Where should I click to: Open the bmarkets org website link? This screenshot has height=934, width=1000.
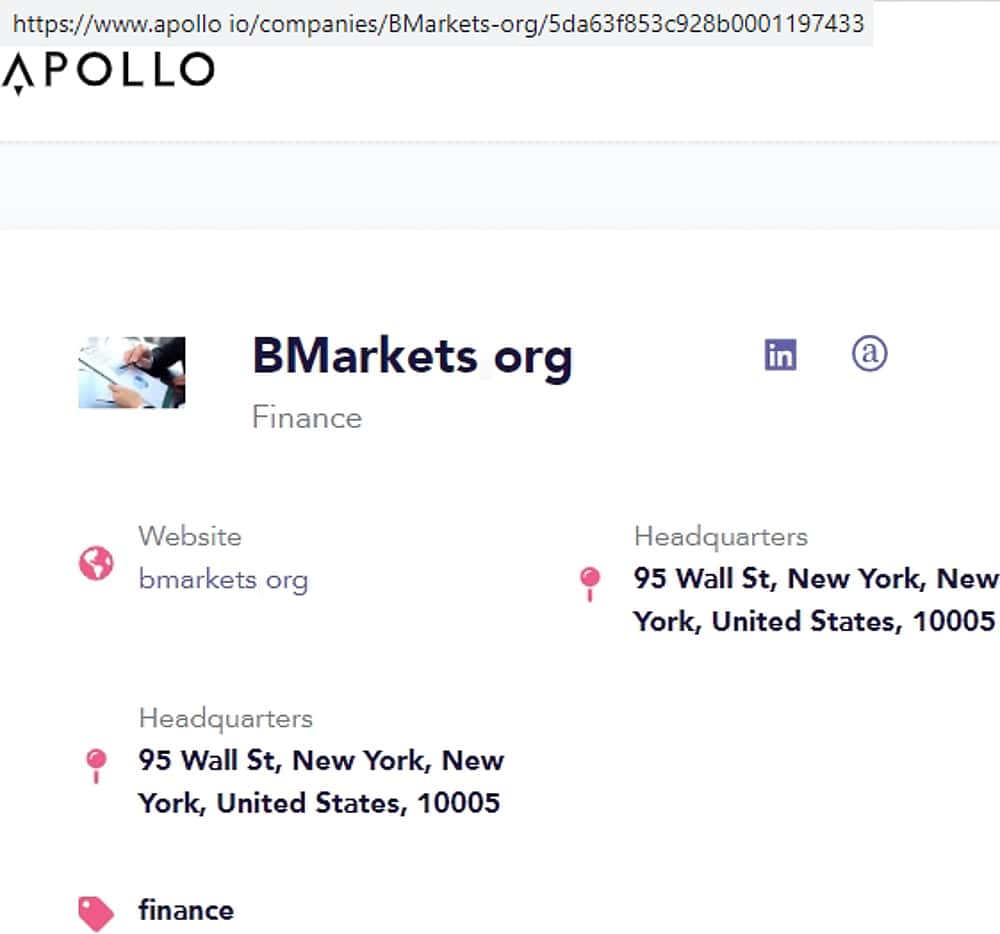223,580
